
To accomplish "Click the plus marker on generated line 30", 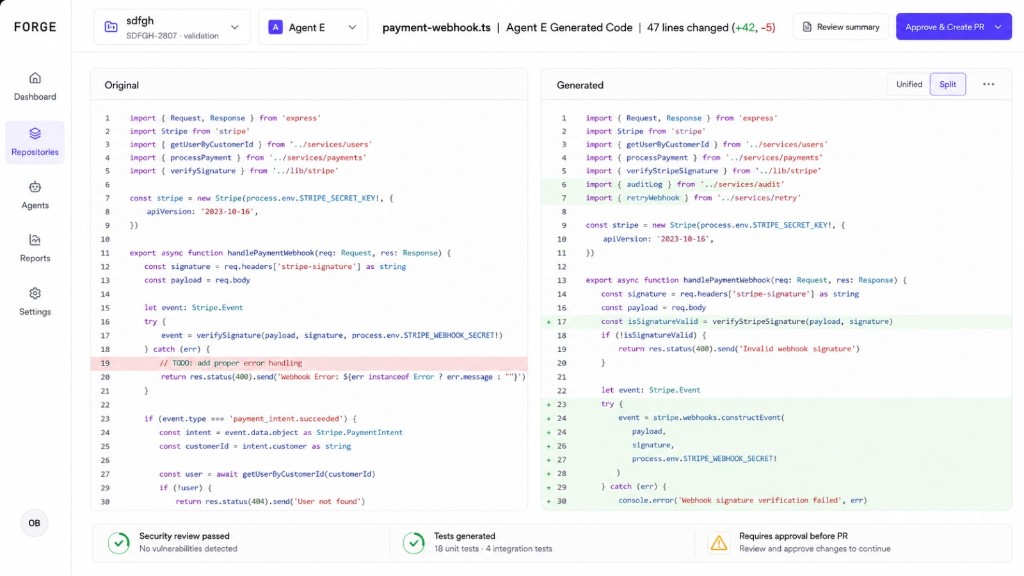I will point(549,502).
